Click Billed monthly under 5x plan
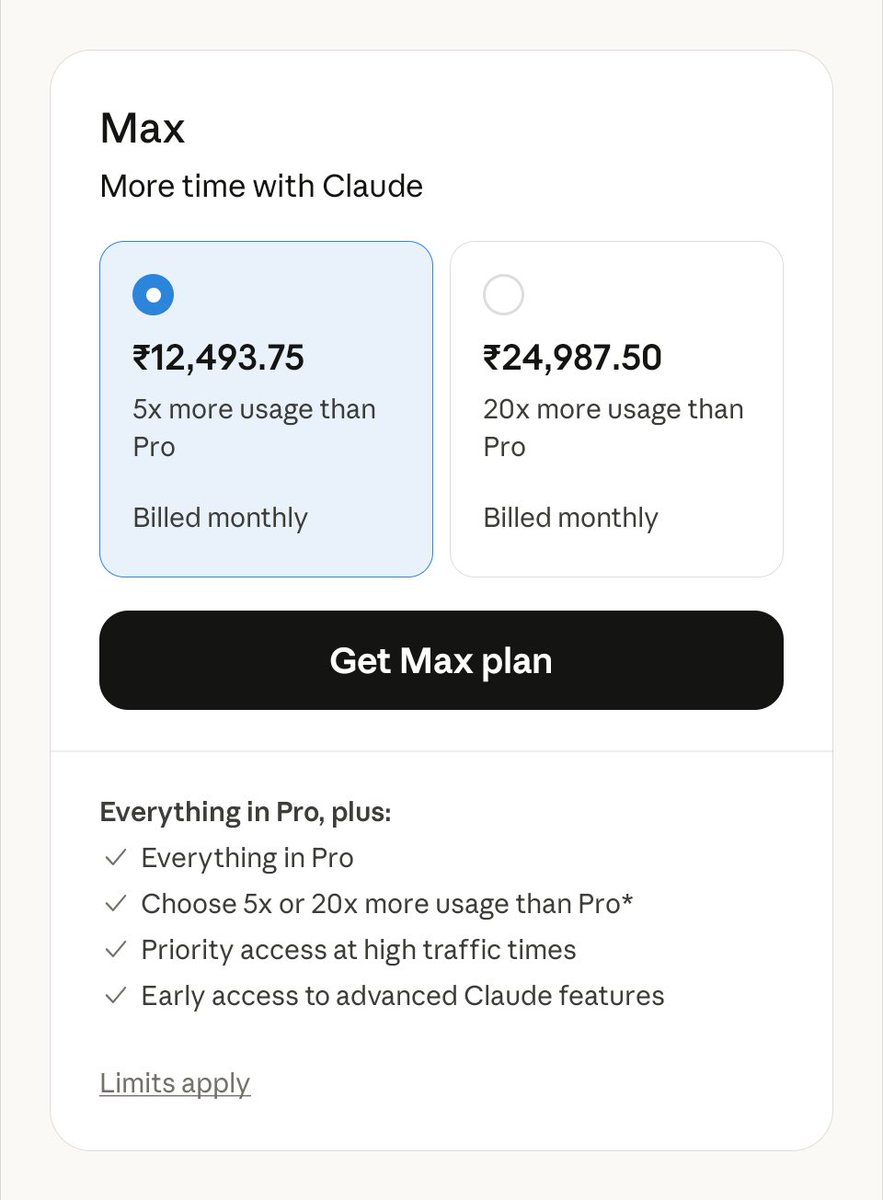883x1200 pixels. 220,518
